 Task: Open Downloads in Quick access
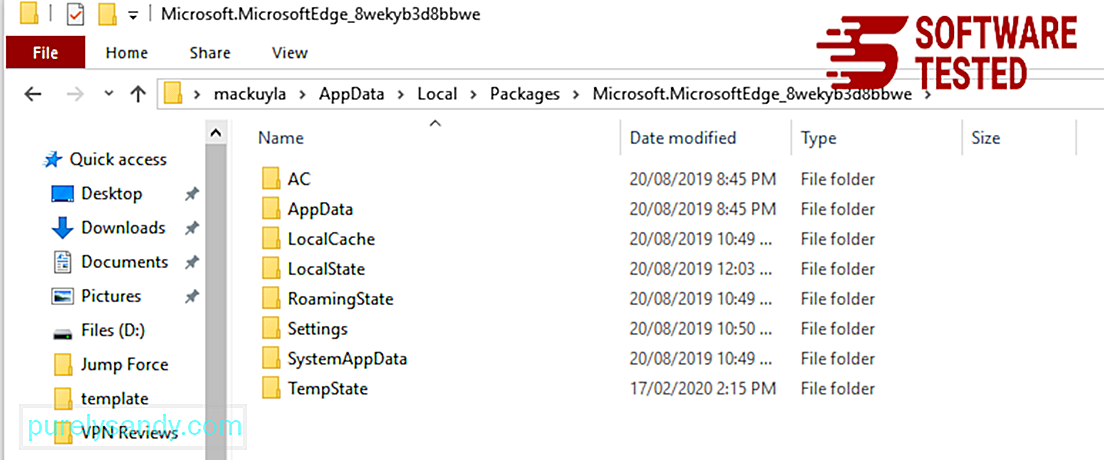123,228
